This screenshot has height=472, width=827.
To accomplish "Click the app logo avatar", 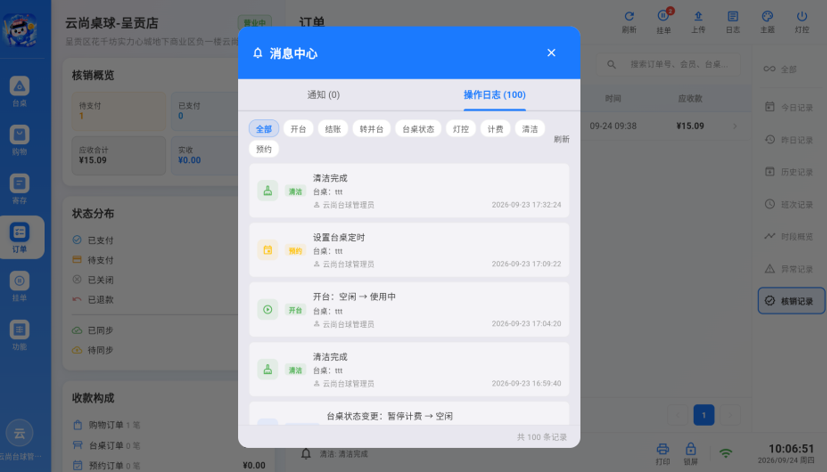I will point(20,30).
